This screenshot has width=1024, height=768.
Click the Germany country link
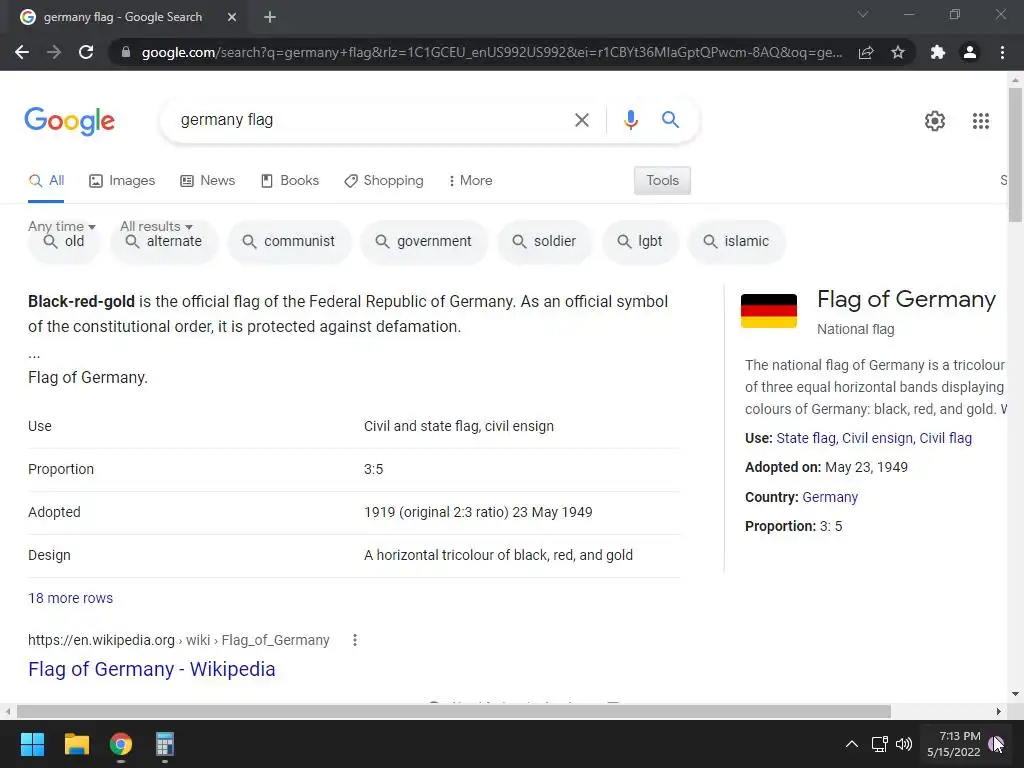[830, 497]
